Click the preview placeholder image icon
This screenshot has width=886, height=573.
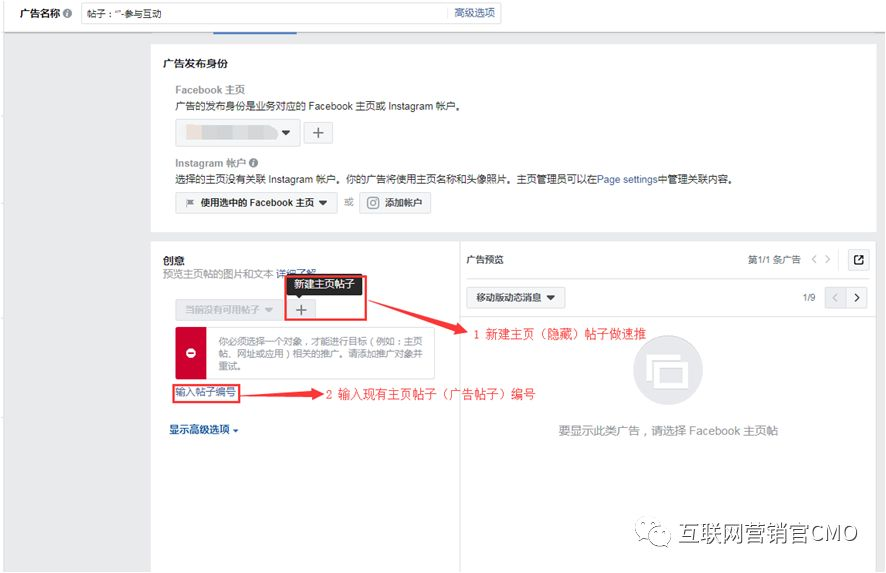click(x=668, y=371)
